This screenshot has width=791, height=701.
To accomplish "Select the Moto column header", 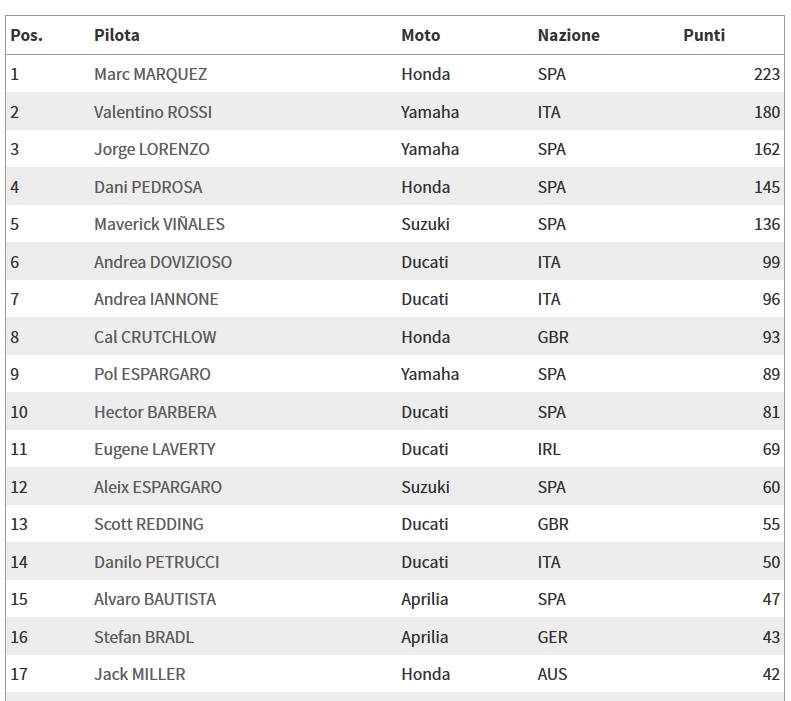I will 420,35.
